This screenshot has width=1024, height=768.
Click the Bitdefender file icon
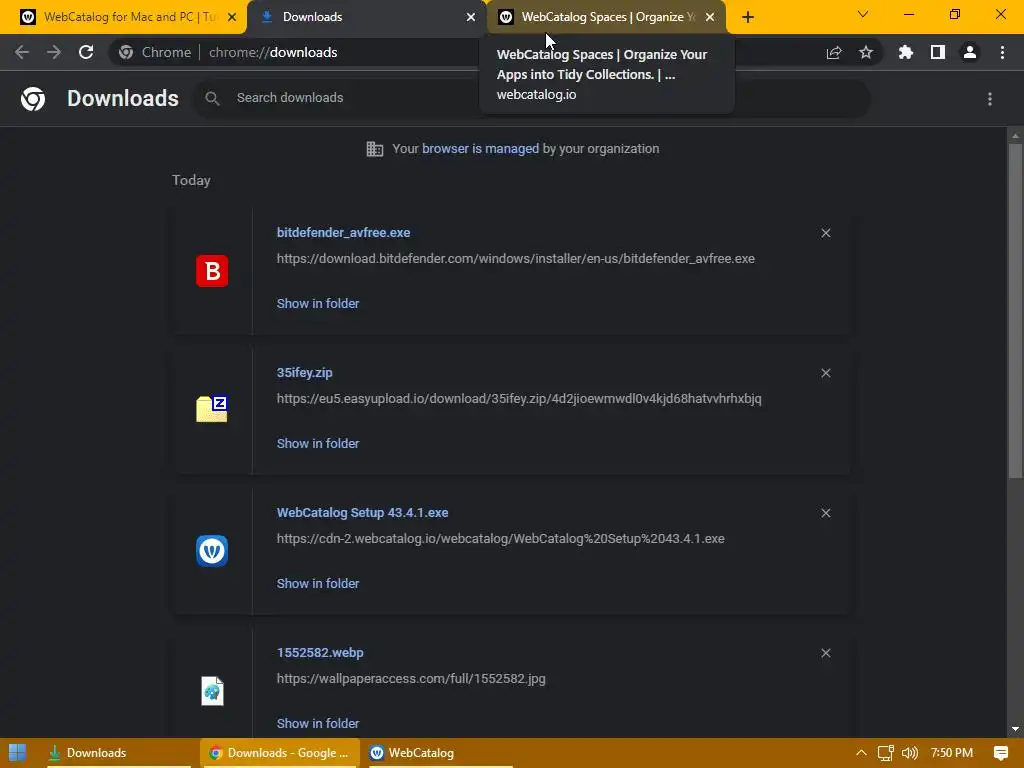(212, 271)
